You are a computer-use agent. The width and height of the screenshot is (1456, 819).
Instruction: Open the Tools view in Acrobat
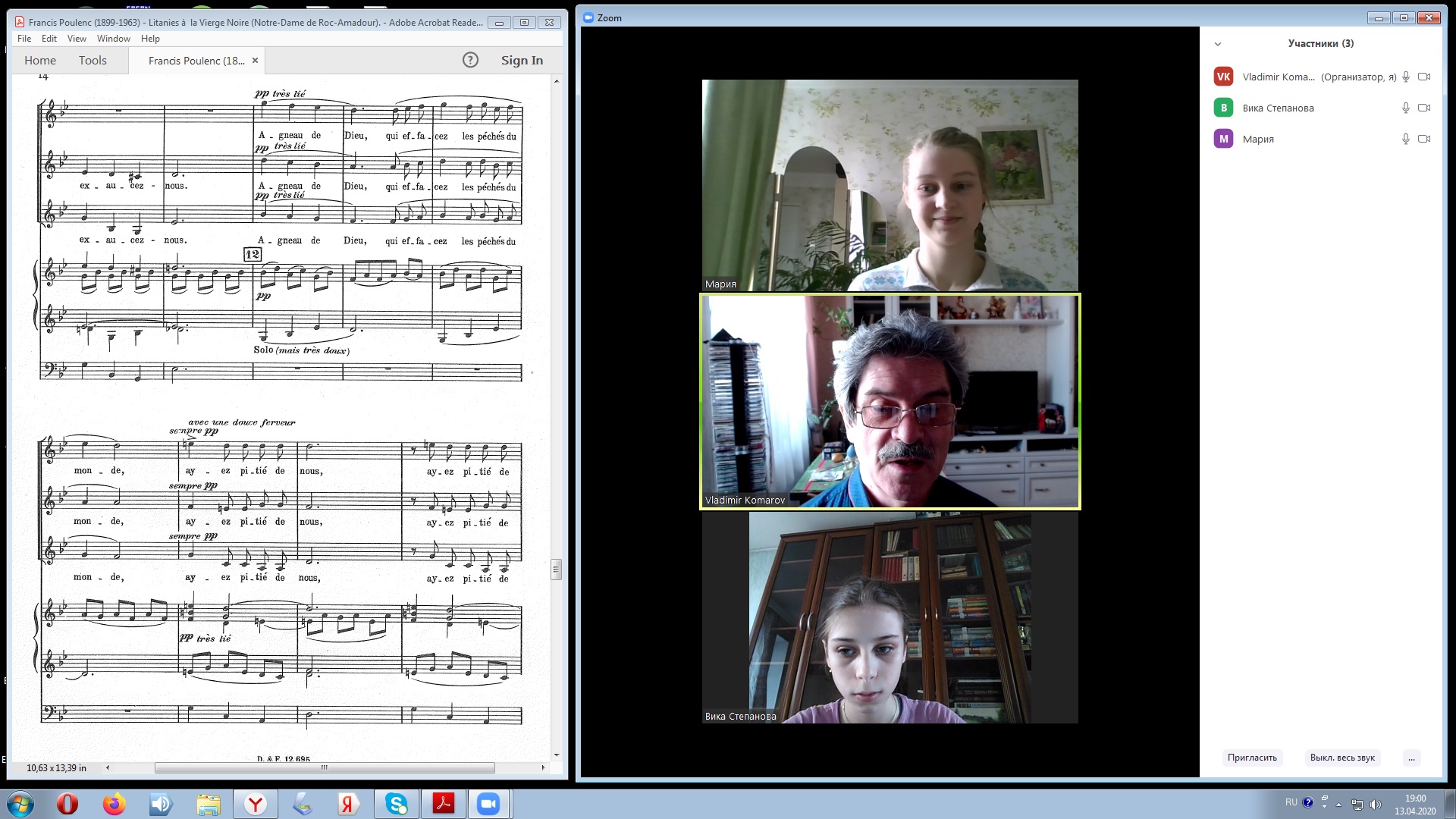point(93,60)
